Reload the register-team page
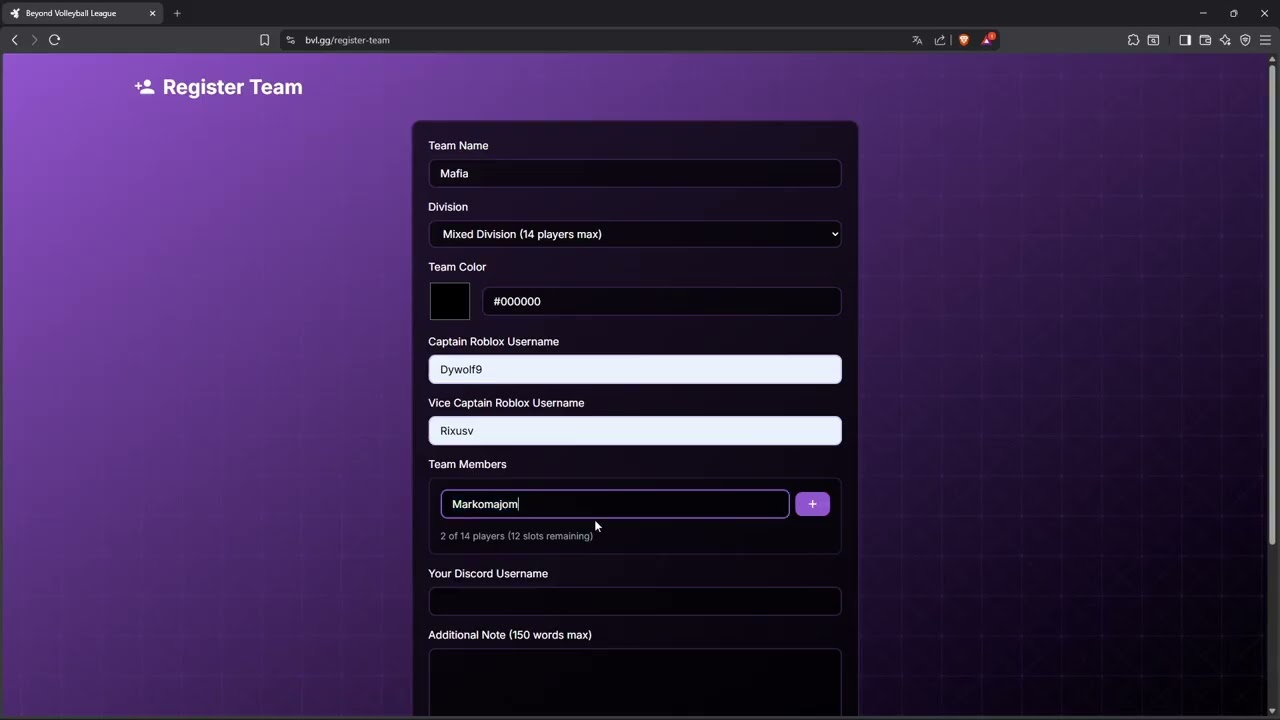This screenshot has height=720, width=1280. click(55, 40)
